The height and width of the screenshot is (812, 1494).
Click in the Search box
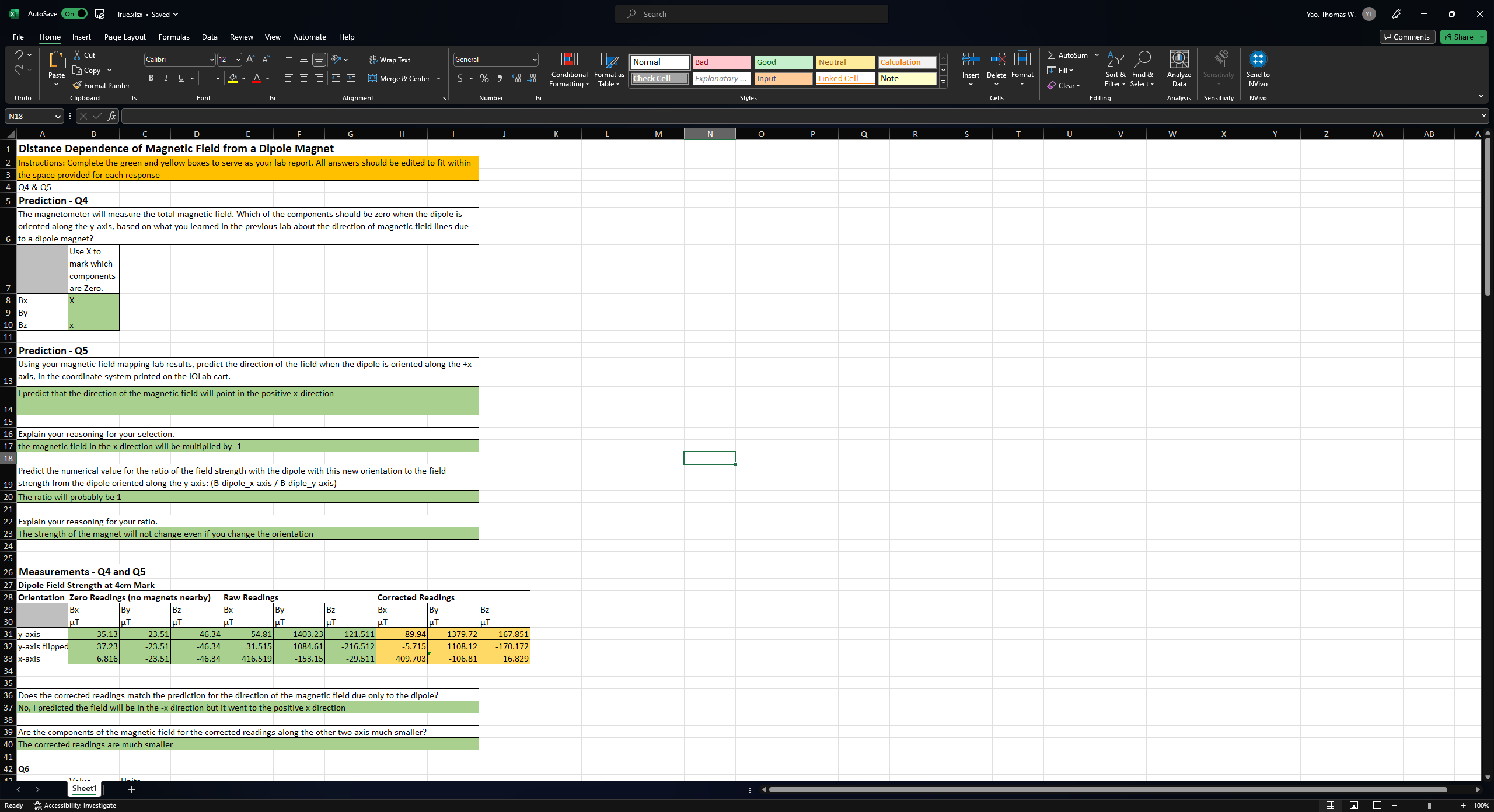(752, 14)
